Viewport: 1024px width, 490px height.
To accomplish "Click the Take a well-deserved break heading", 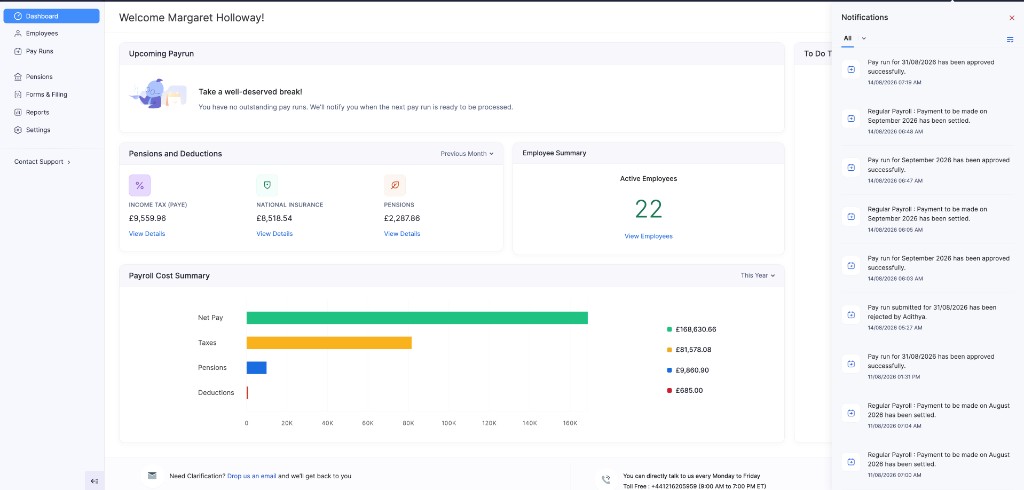I will click(x=250, y=92).
